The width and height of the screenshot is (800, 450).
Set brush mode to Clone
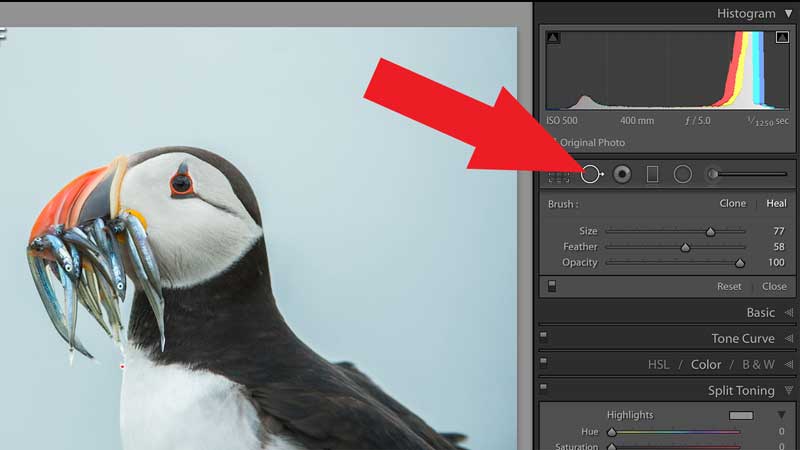pyautogui.click(x=733, y=204)
